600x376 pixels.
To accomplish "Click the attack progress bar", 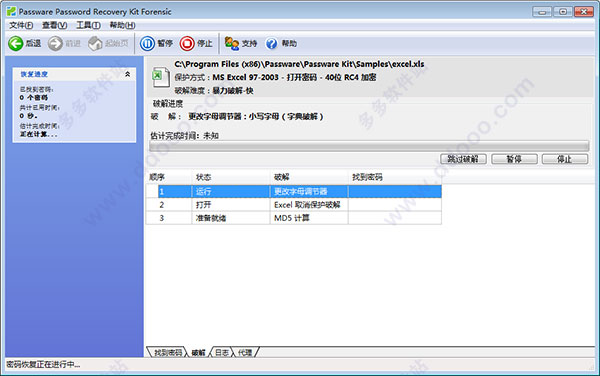I will point(369,145).
